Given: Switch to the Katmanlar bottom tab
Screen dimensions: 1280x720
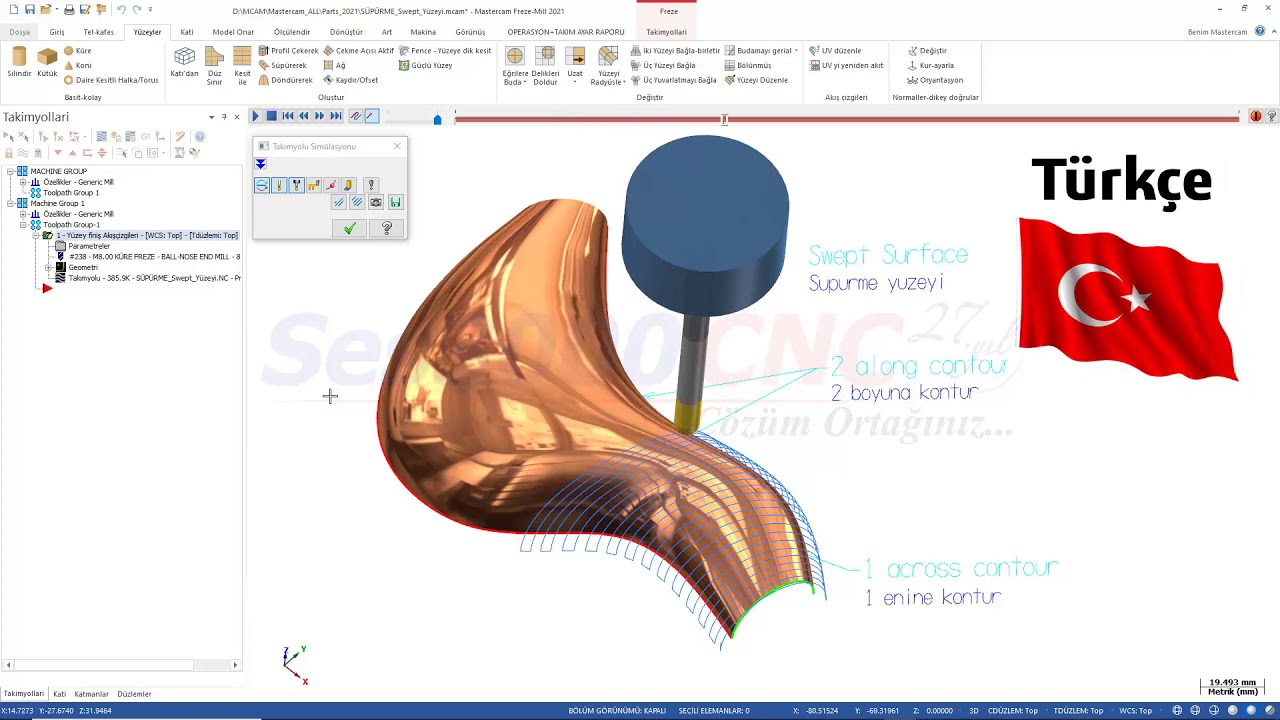Looking at the screenshot, I should (x=91, y=694).
